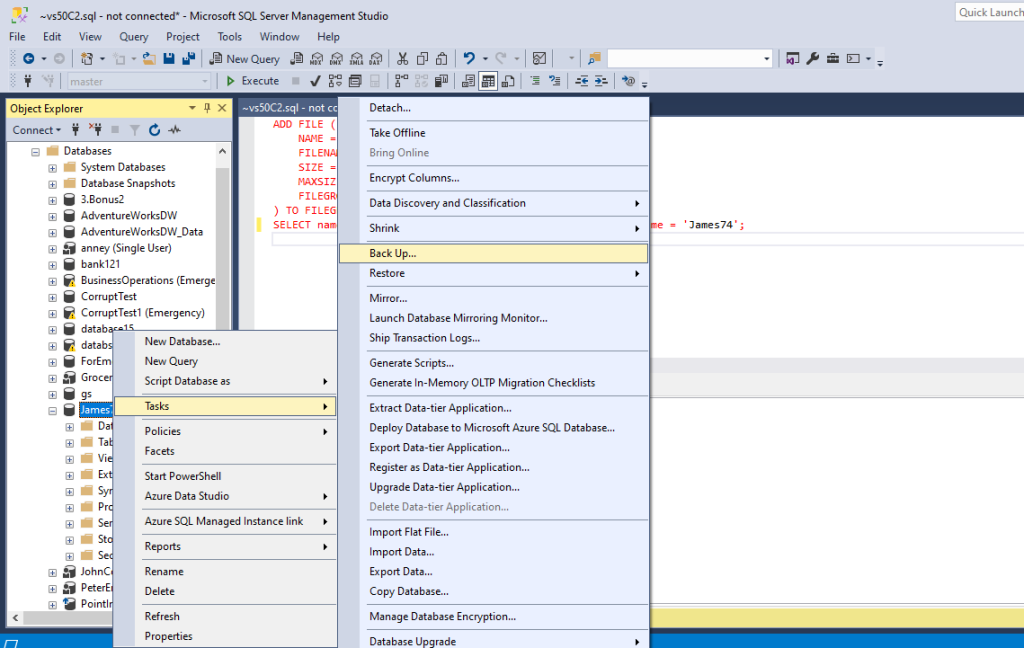This screenshot has width=1024, height=648.
Task: Expand the CorruptTest database node
Action: point(52,297)
